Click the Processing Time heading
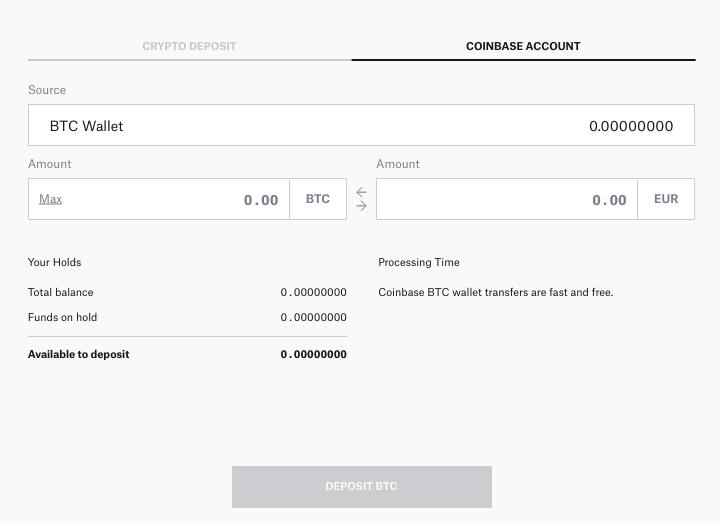Viewport: 720px width, 524px height. (419, 262)
